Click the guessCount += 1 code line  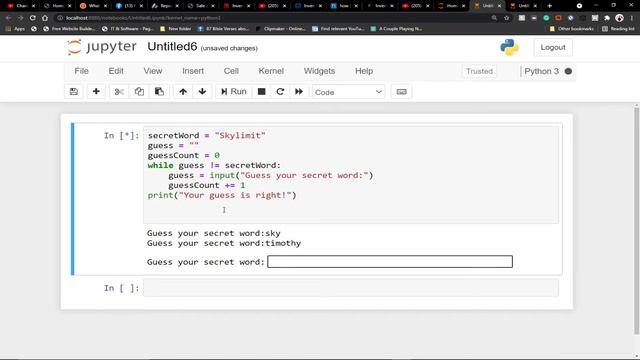(207, 185)
